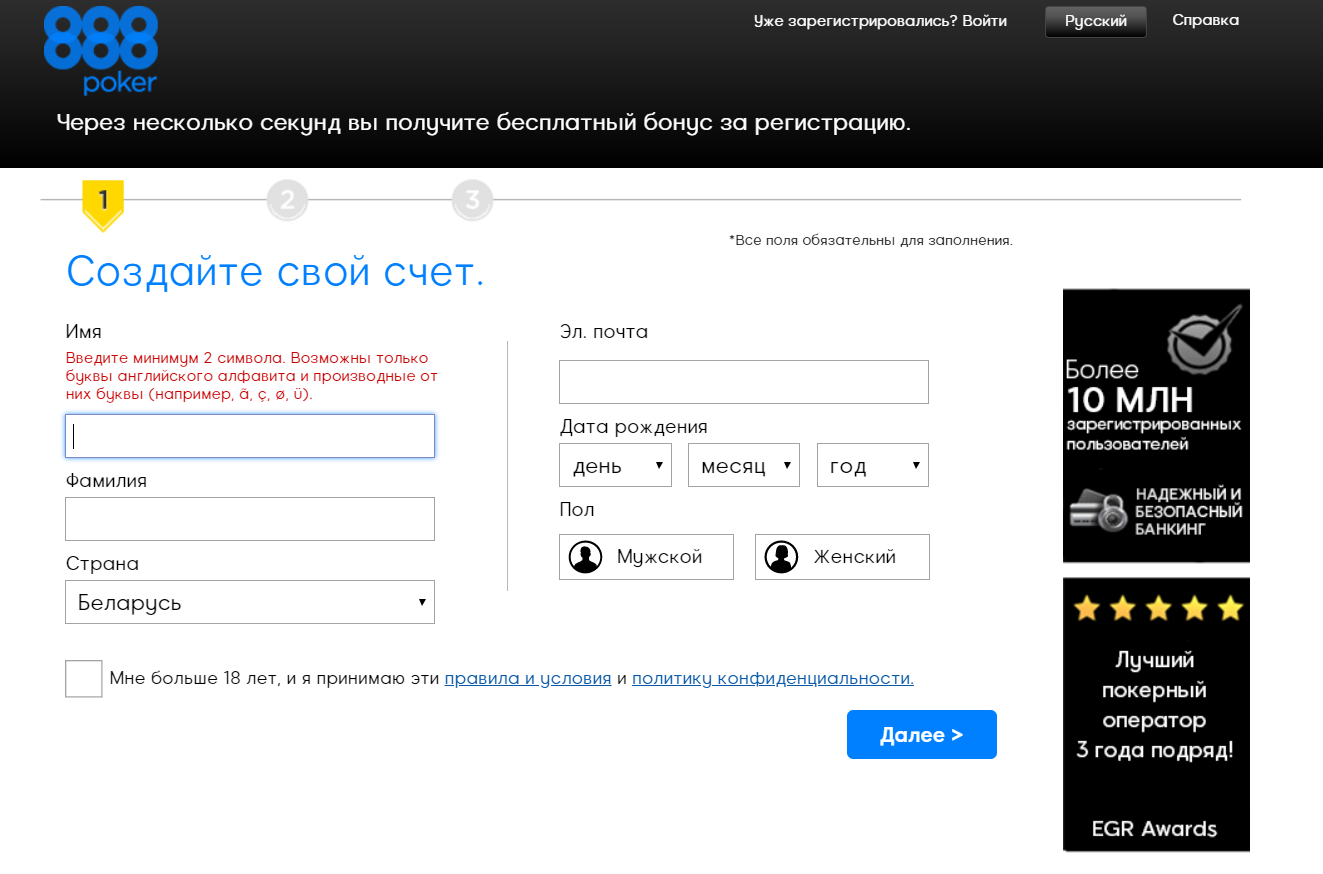Click the credit card lock icon in banner
Viewport: 1323px width, 874px height.
1098,510
